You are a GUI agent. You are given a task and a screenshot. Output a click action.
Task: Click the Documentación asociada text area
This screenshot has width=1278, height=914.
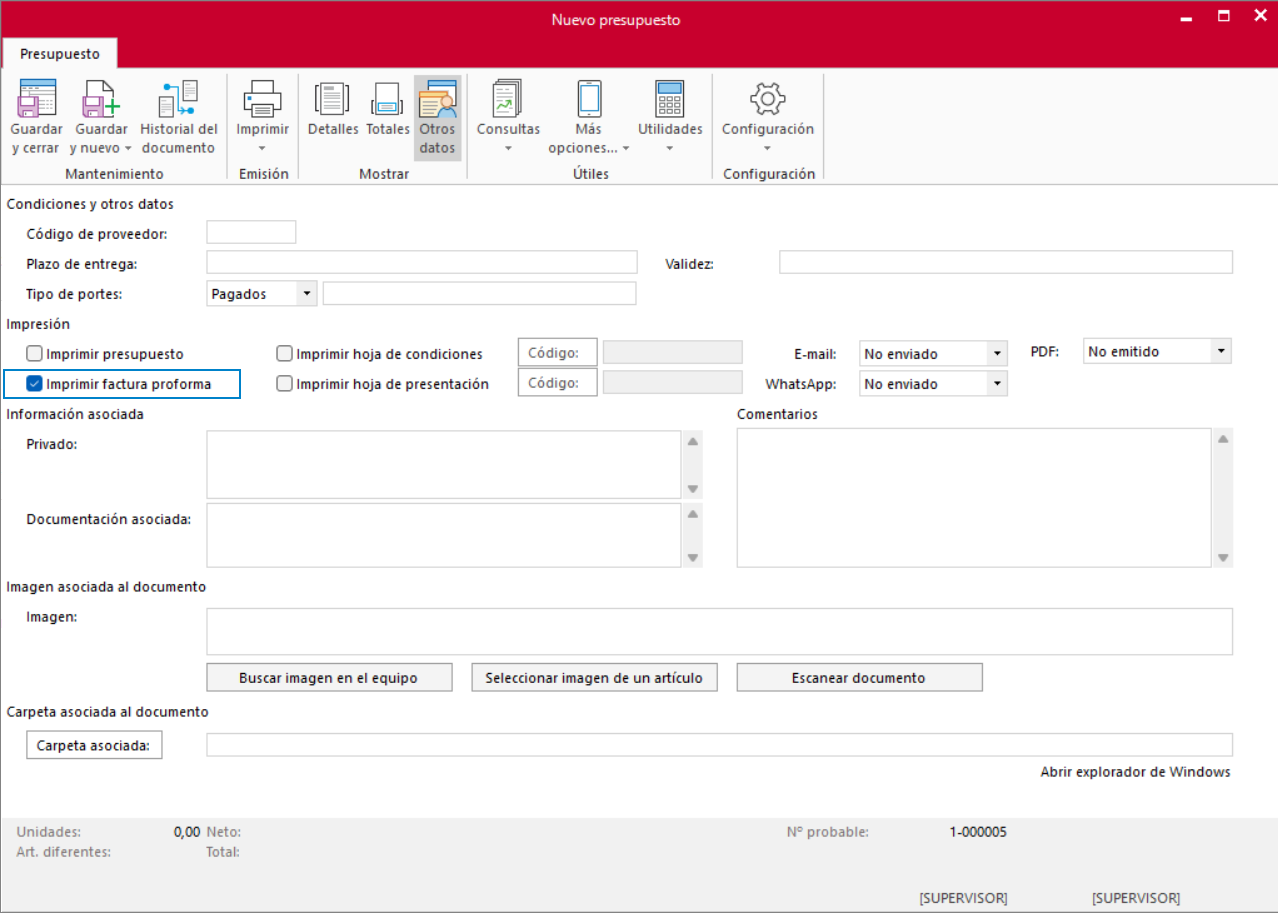click(444, 535)
